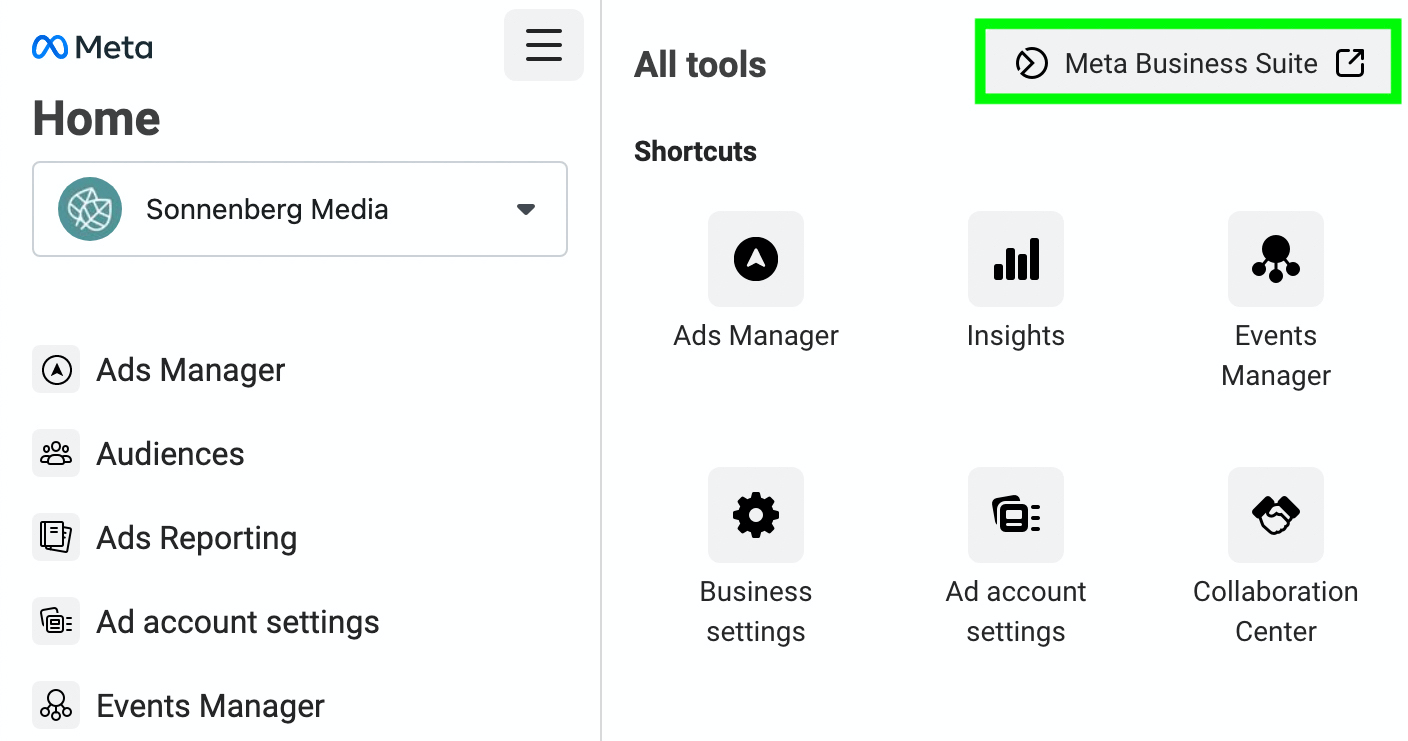Screen dimensions: 1408x741
Task: Select Ads Manager in the left menu
Action: pyautogui.click(x=190, y=370)
